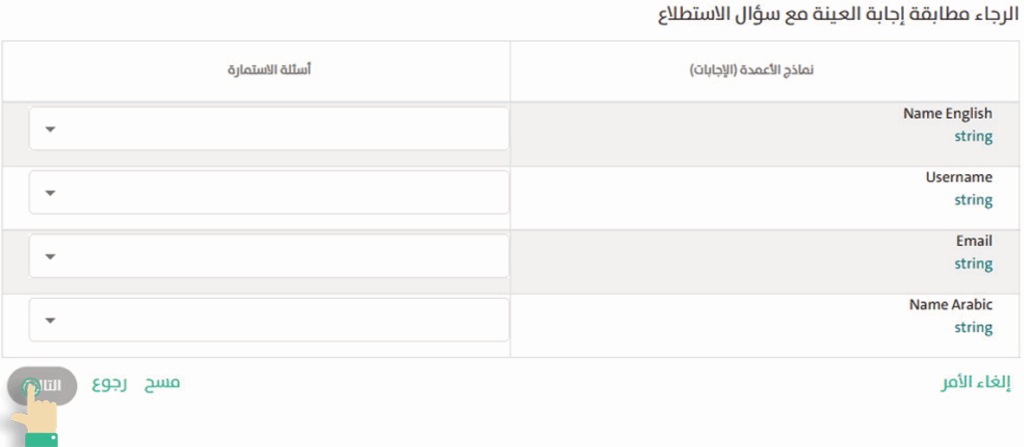Click the Name Arabic column label
1024x447 pixels.
point(950,305)
